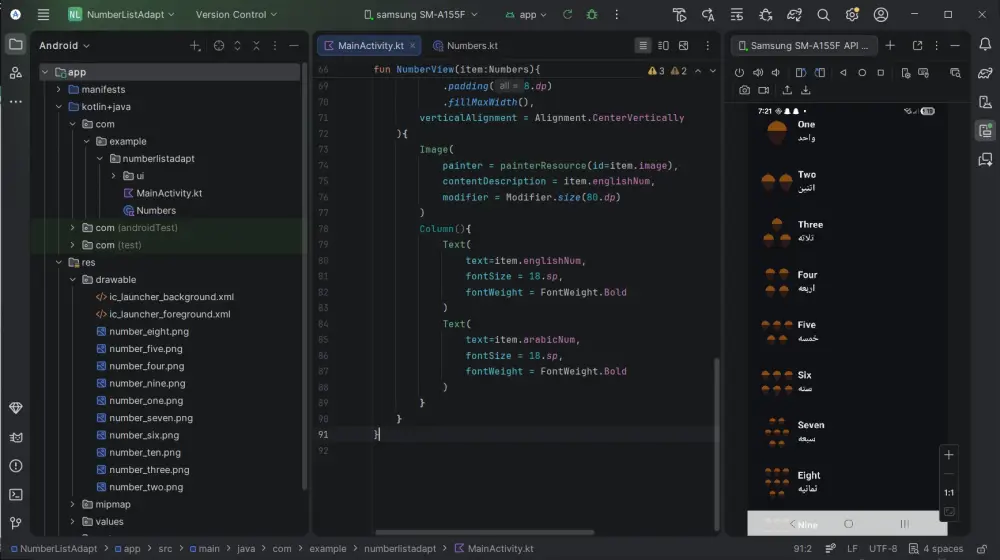Open the main hamburger menu

(43, 14)
